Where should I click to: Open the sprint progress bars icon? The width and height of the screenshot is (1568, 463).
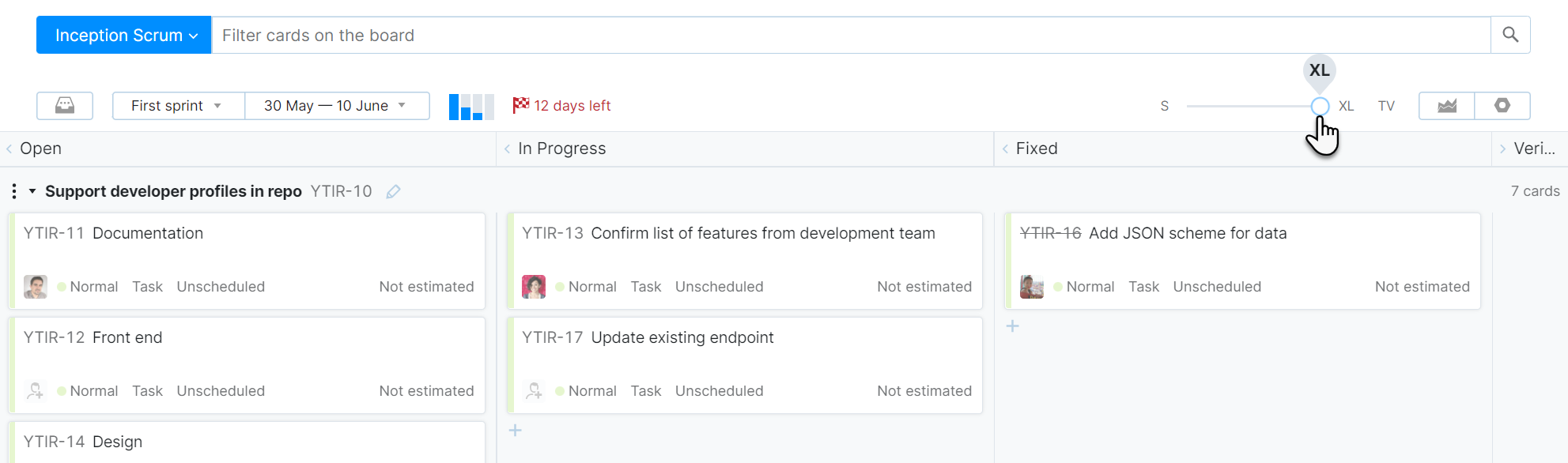tap(471, 106)
